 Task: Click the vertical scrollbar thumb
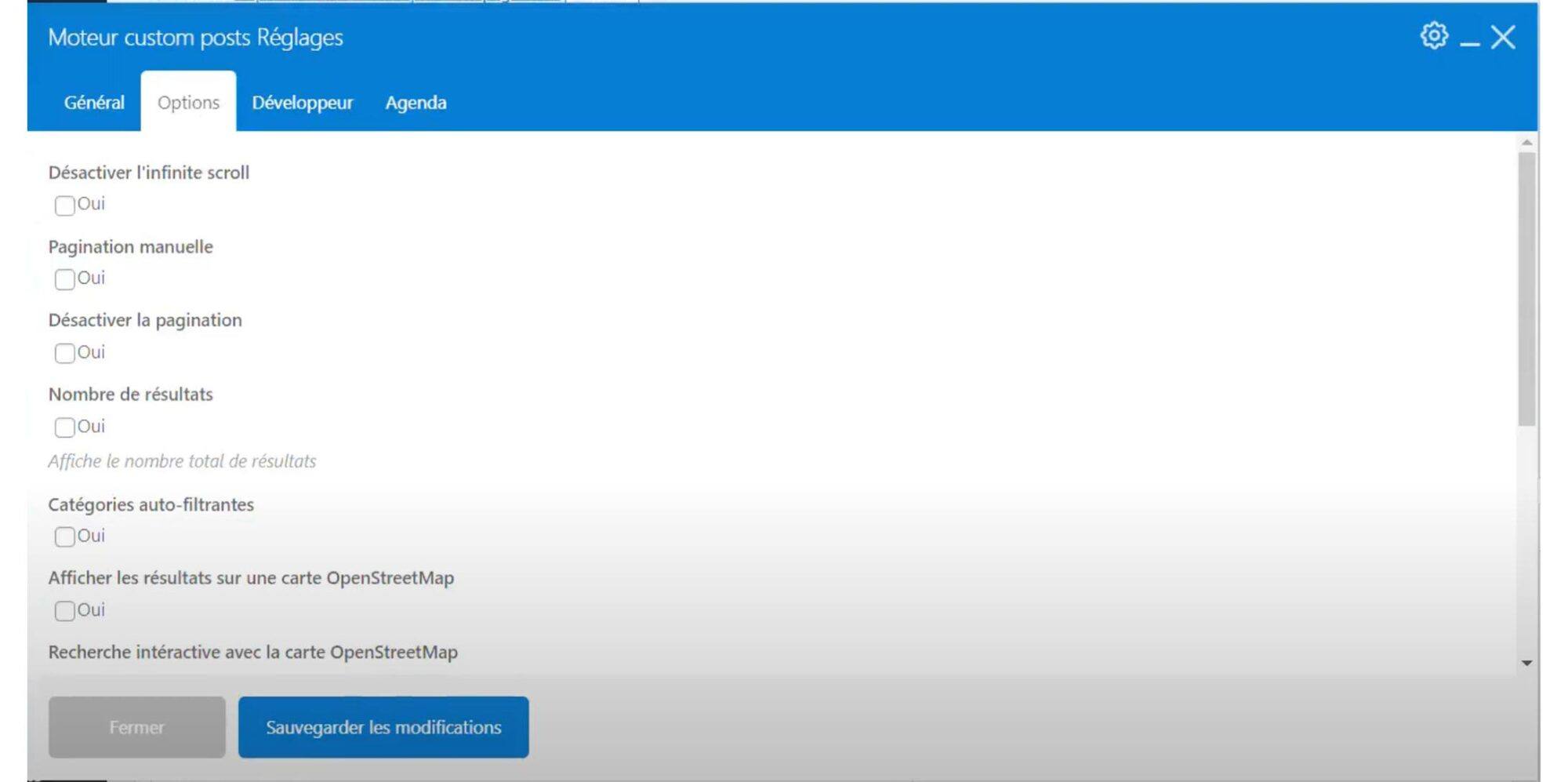1526,289
